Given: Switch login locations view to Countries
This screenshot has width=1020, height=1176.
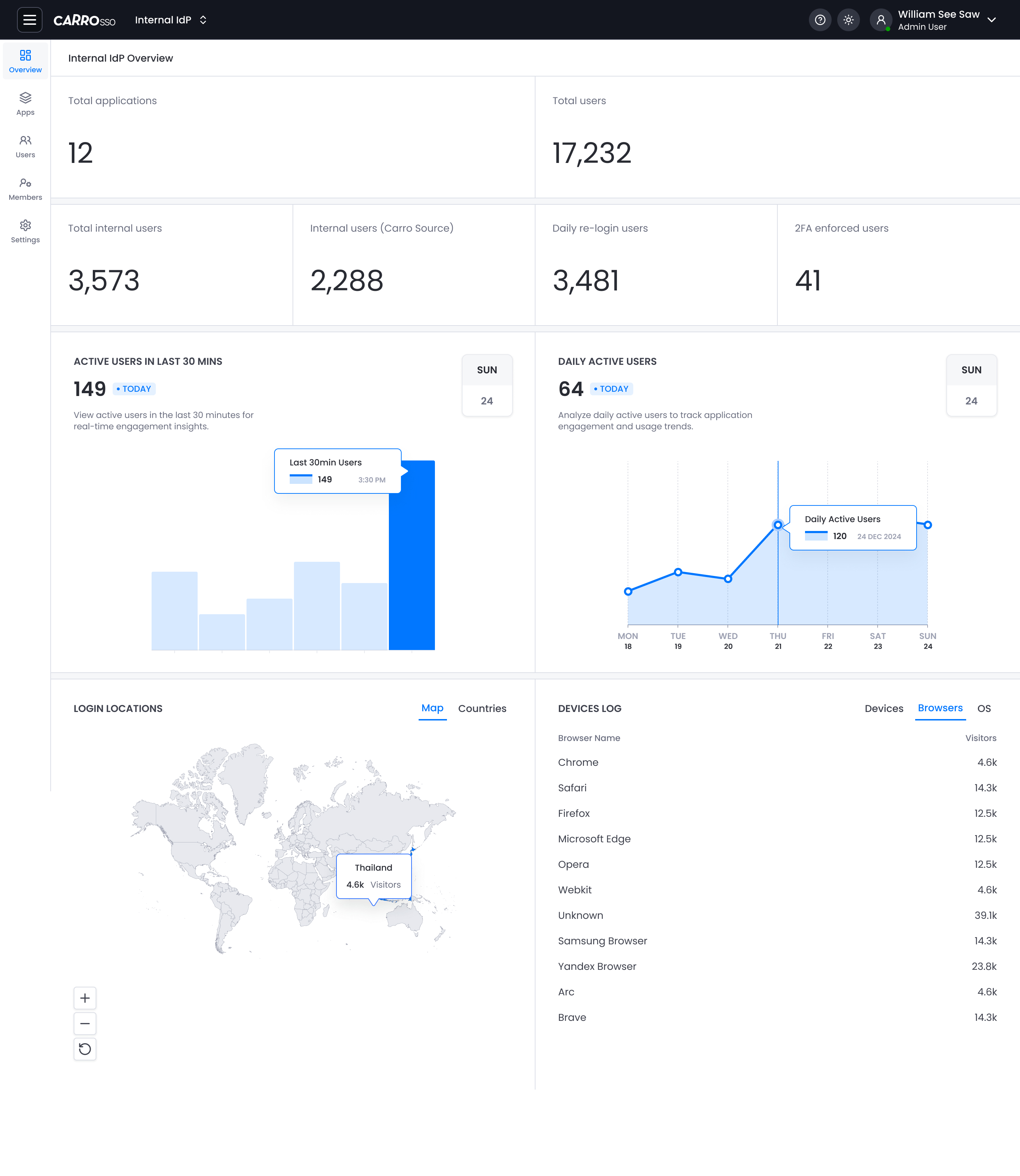Looking at the screenshot, I should [482, 708].
